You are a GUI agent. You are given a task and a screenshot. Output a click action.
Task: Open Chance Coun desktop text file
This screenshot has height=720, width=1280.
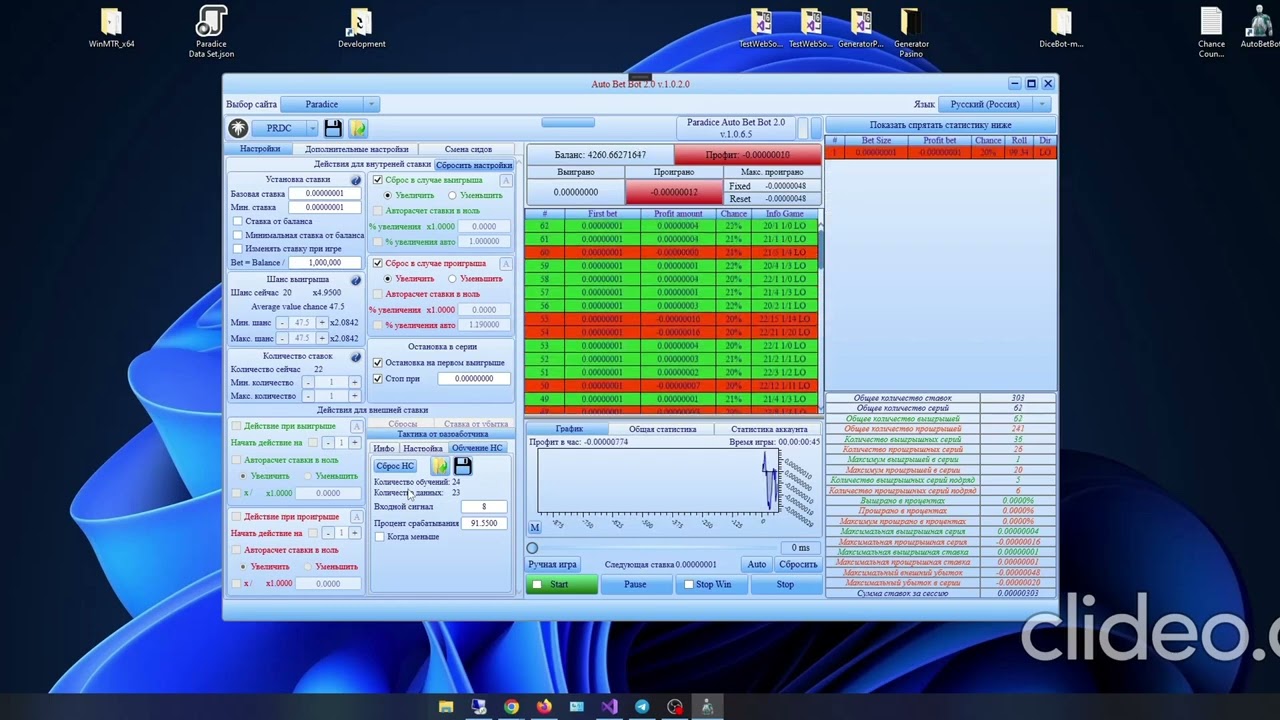[x=1211, y=32]
